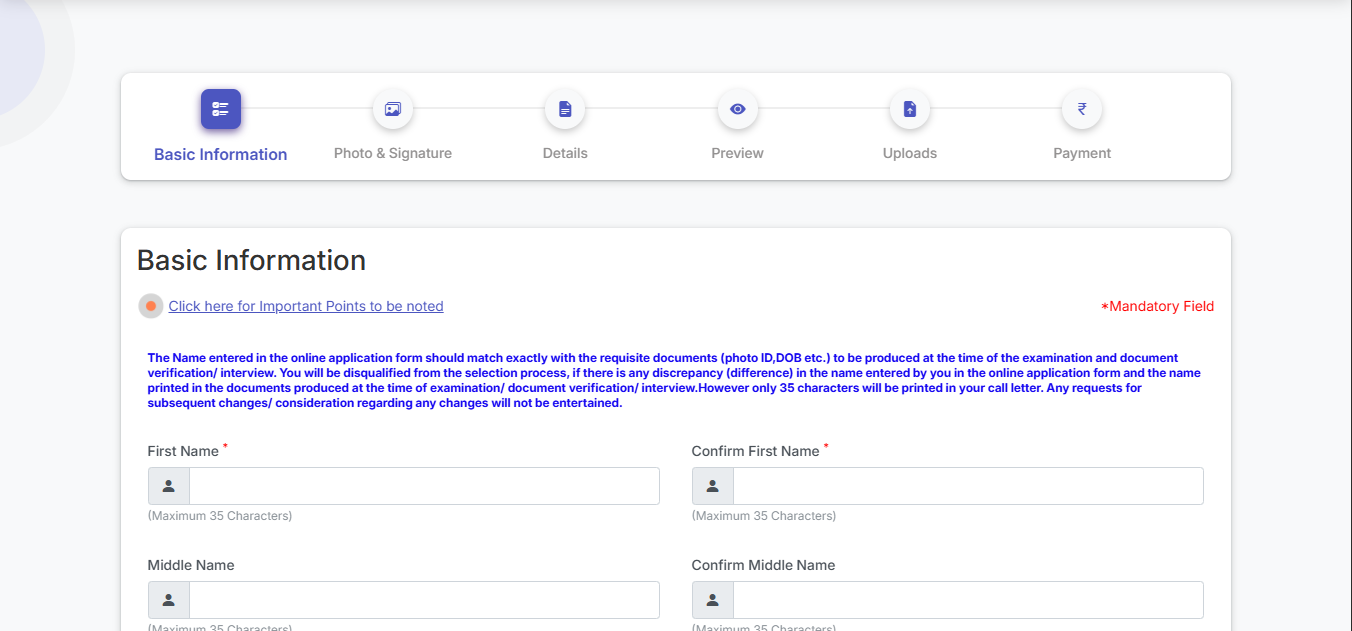This screenshot has height=631, width=1352.
Task: Click the person icon in Middle Name field
Action: pos(168,599)
